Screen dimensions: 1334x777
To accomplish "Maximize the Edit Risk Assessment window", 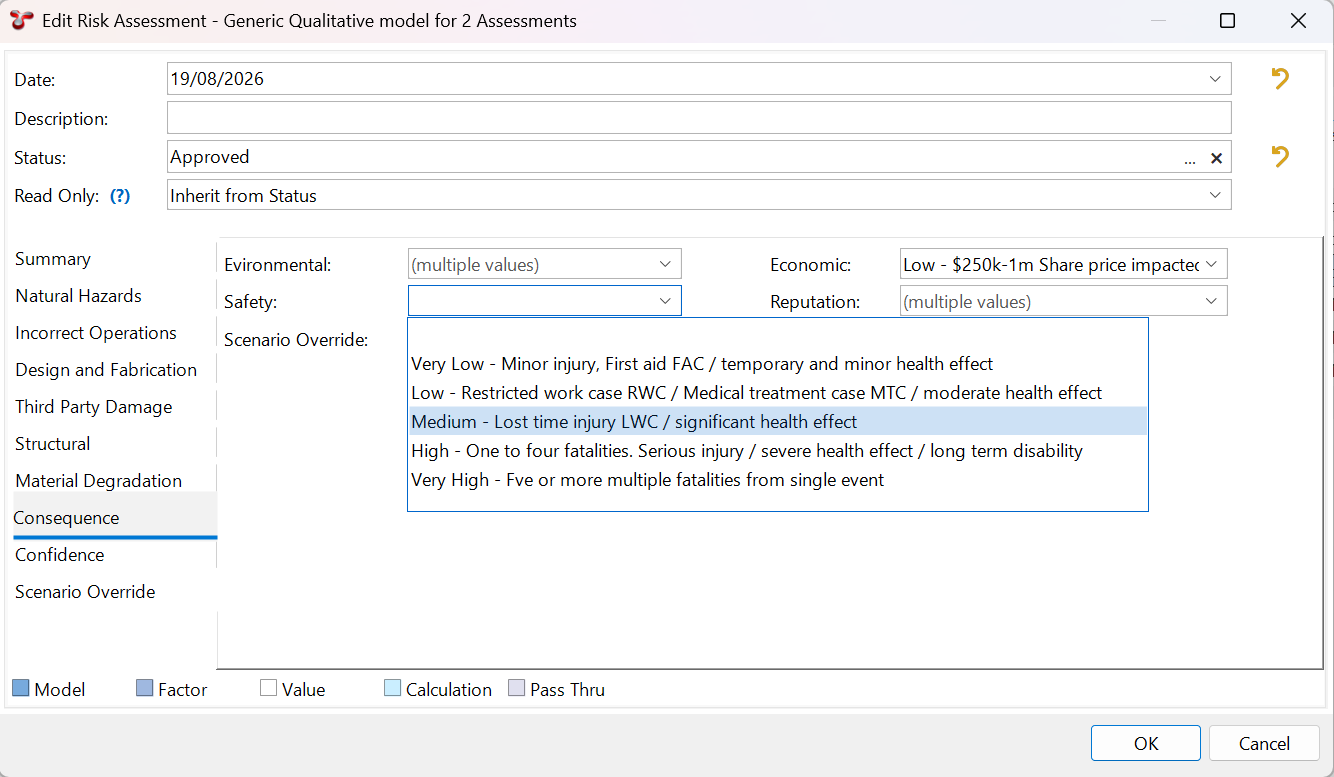I will click(1227, 21).
